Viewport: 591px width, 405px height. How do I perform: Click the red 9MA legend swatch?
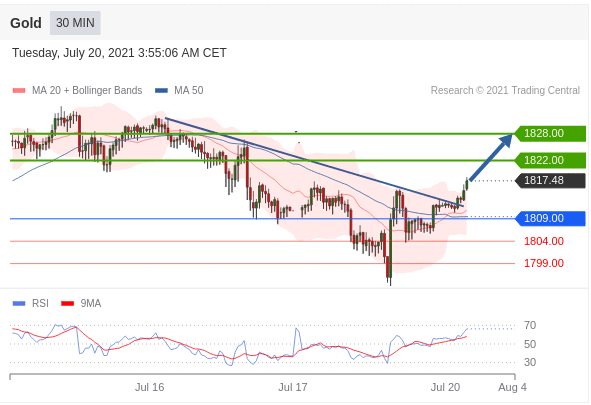click(67, 304)
